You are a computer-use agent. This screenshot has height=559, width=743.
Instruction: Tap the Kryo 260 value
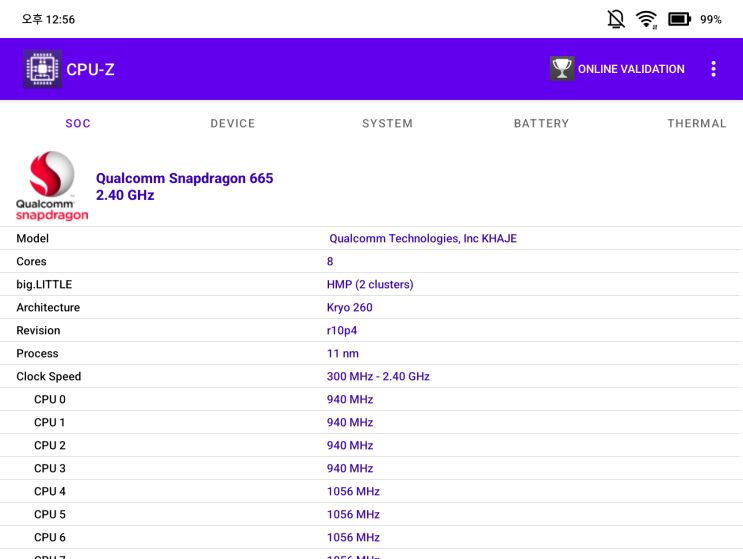pyautogui.click(x=349, y=307)
